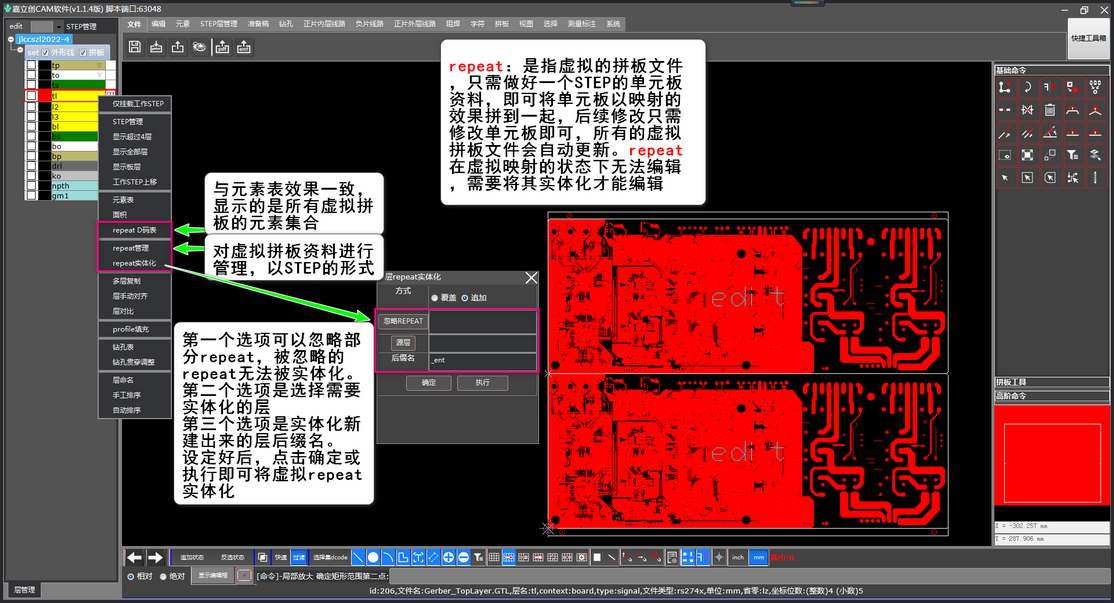
Task: Click the layers pick icon in basic commands
Action: click(1096, 155)
